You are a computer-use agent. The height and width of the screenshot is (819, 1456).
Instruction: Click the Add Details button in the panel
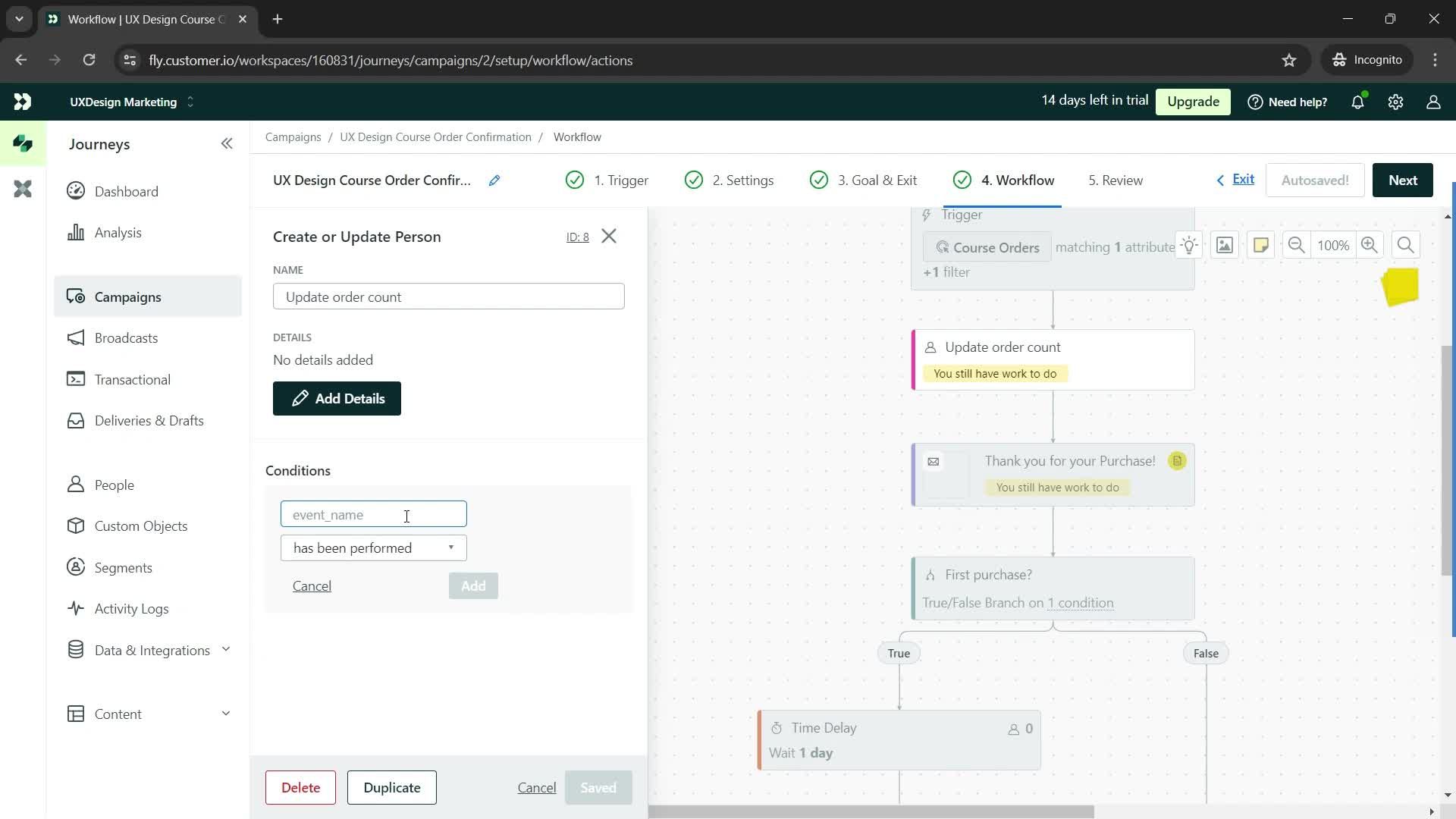pyautogui.click(x=338, y=399)
